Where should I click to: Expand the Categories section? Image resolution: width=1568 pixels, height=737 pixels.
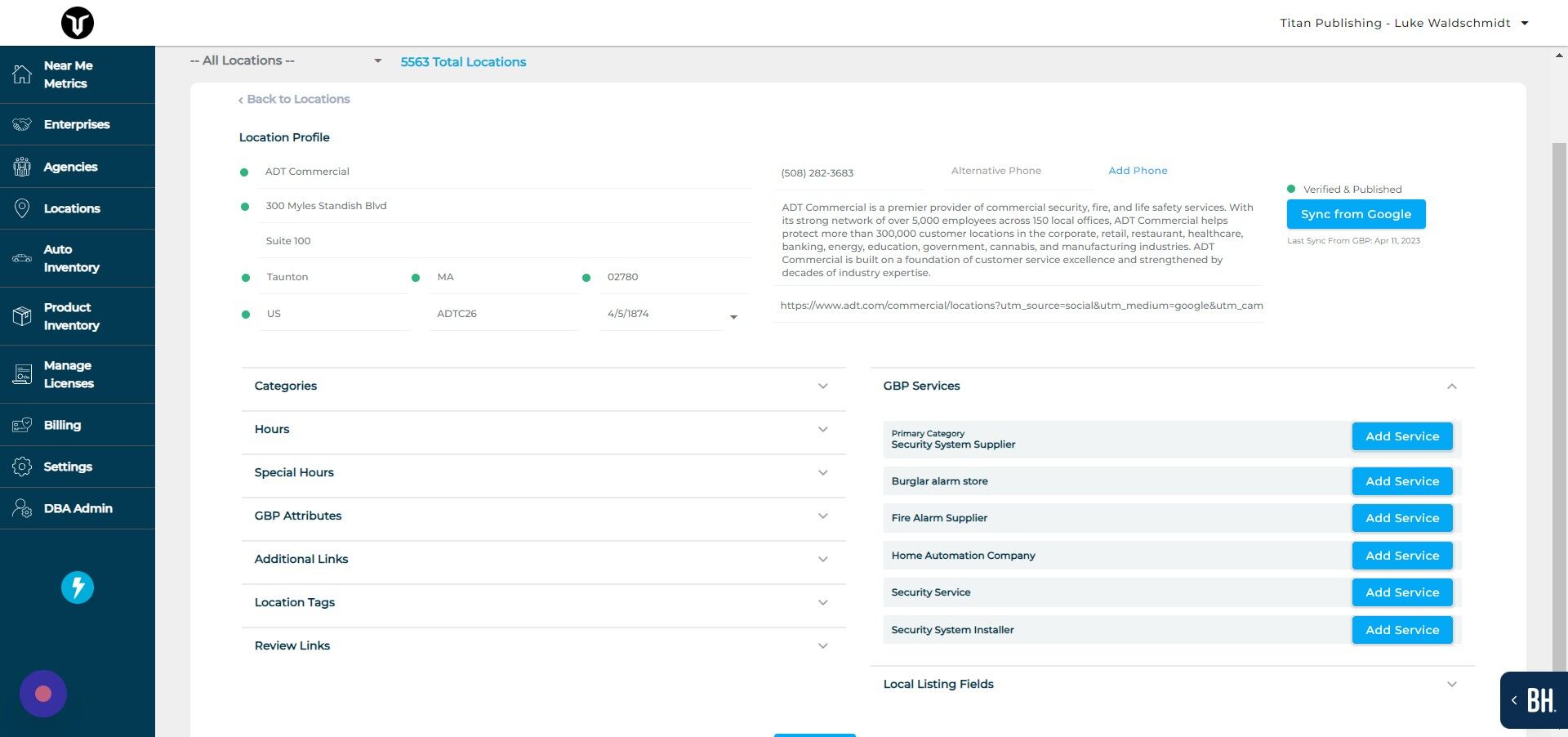(823, 386)
